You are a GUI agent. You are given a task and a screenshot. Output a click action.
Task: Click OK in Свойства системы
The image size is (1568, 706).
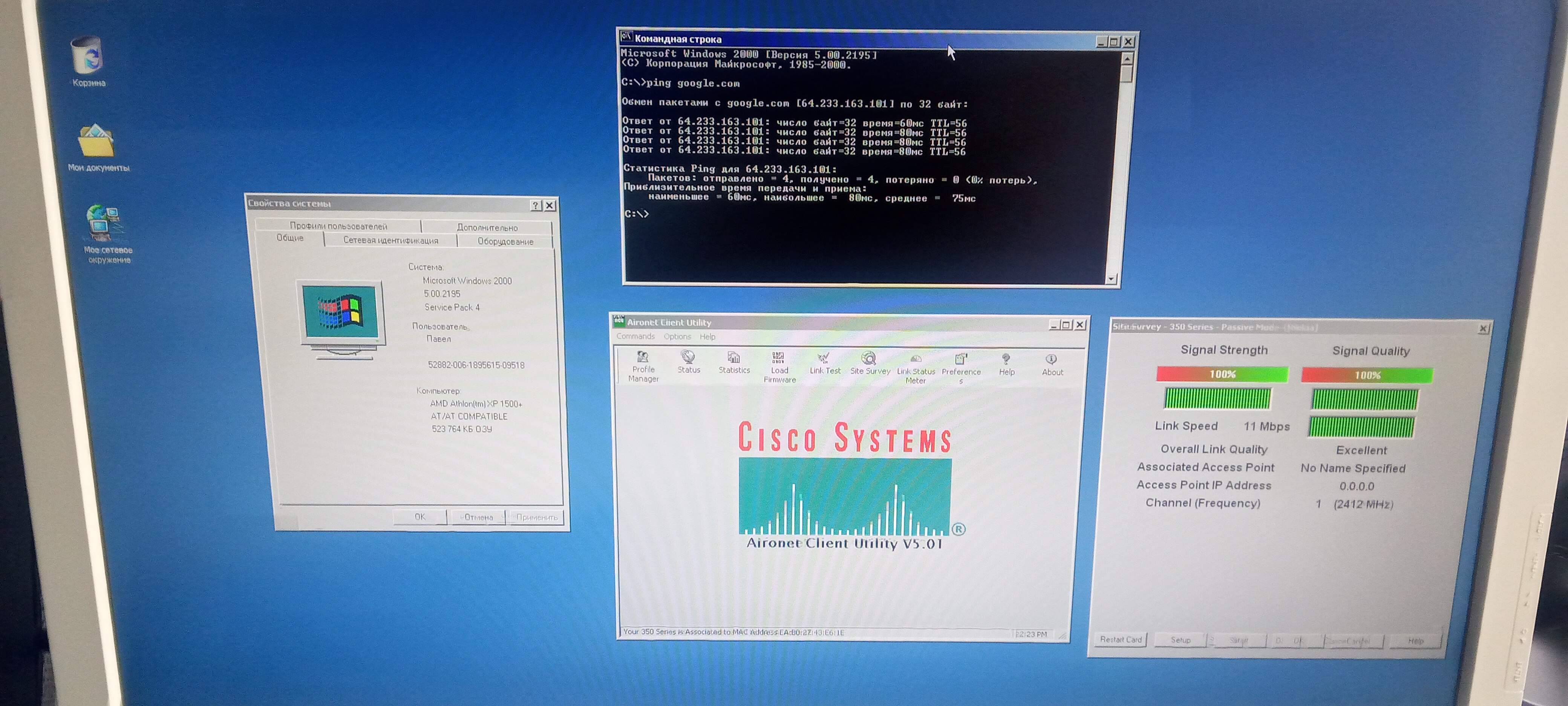420,517
